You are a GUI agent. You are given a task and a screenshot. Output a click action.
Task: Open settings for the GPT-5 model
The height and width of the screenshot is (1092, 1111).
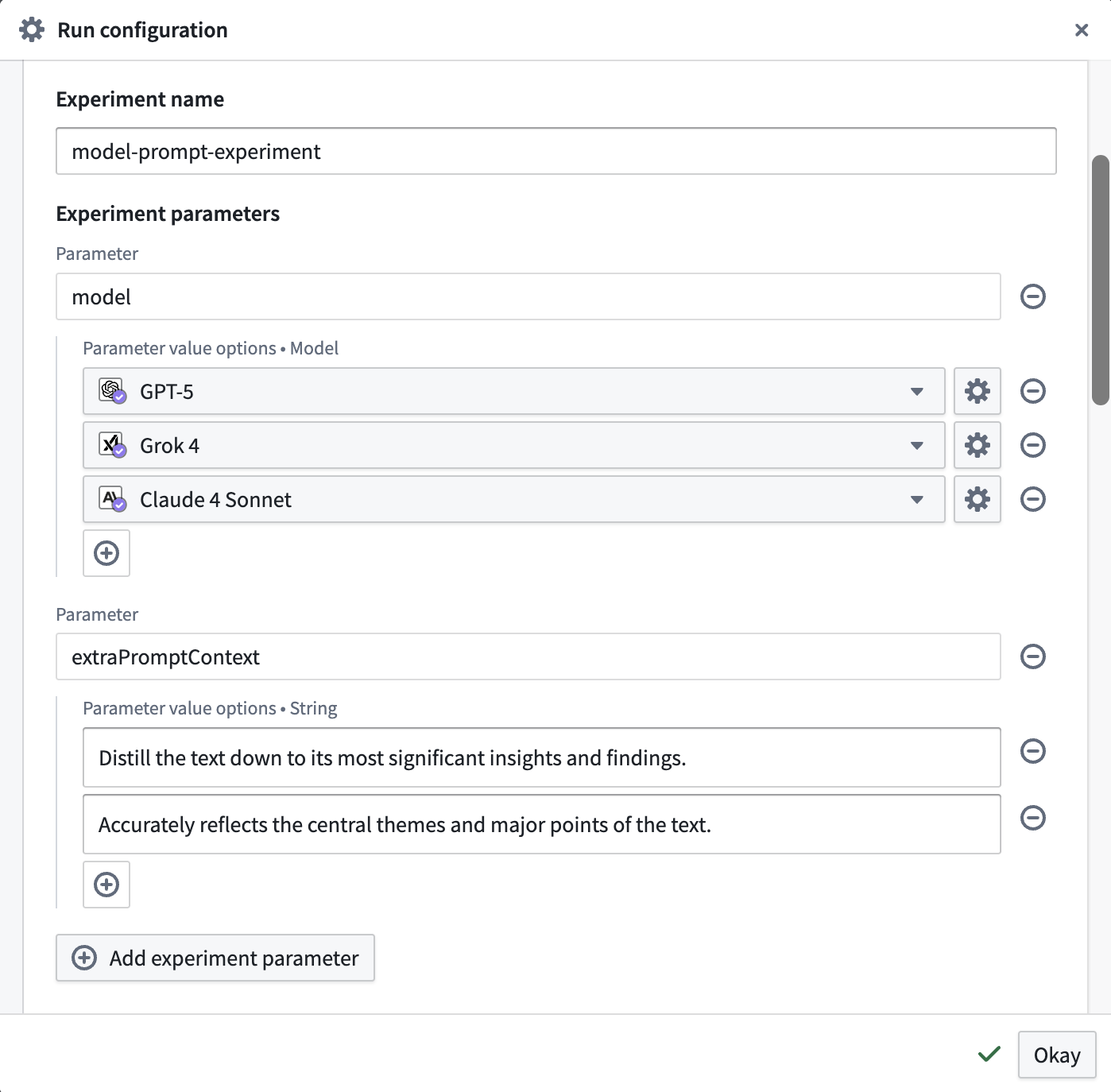(977, 391)
